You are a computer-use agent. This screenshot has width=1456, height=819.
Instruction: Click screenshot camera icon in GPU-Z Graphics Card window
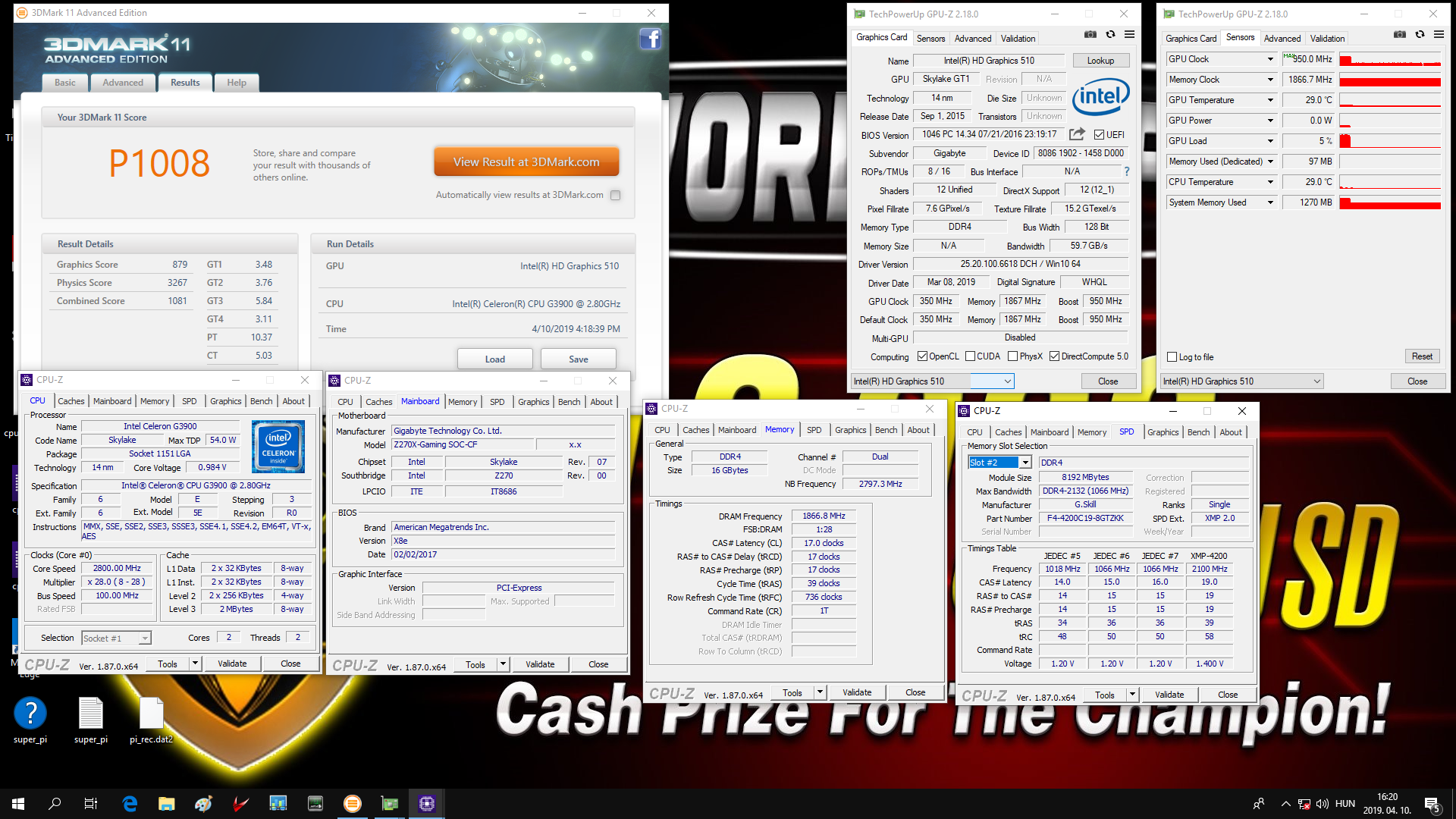pyautogui.click(x=1090, y=34)
